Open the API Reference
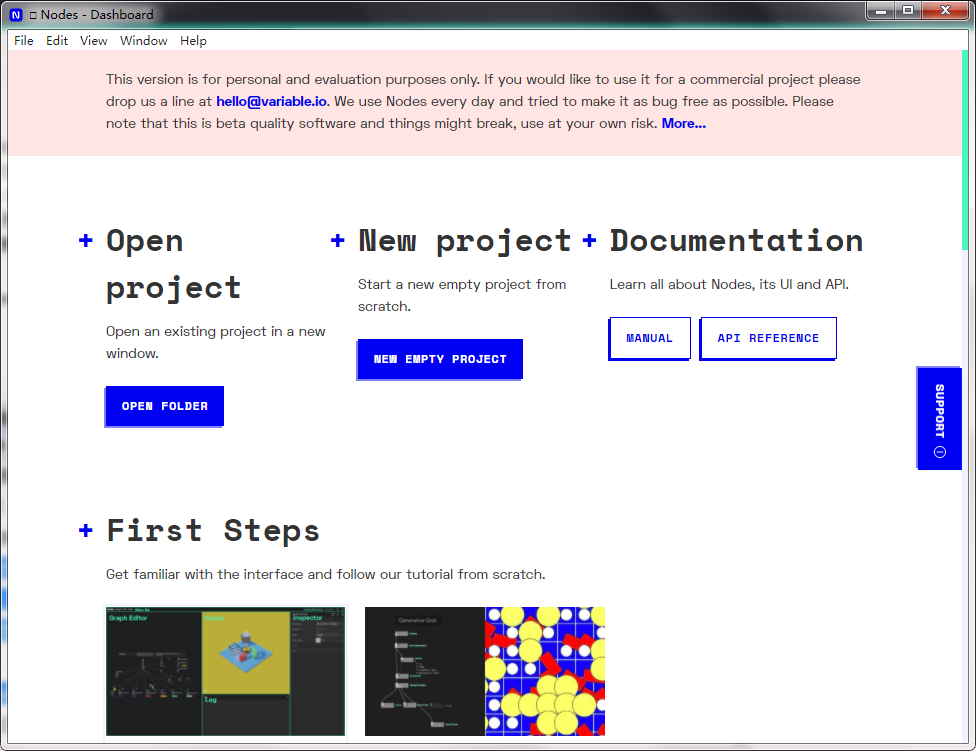 pyautogui.click(x=768, y=338)
